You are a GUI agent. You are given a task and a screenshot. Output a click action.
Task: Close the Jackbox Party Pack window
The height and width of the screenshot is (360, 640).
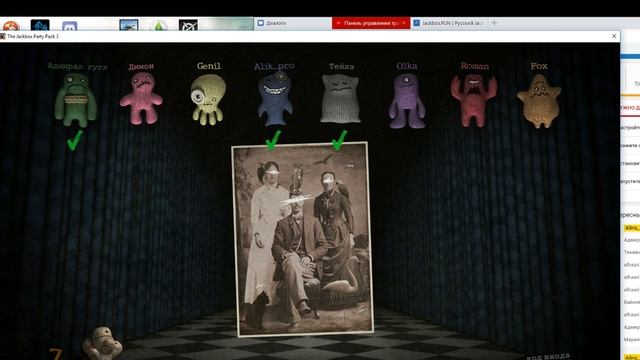614,36
